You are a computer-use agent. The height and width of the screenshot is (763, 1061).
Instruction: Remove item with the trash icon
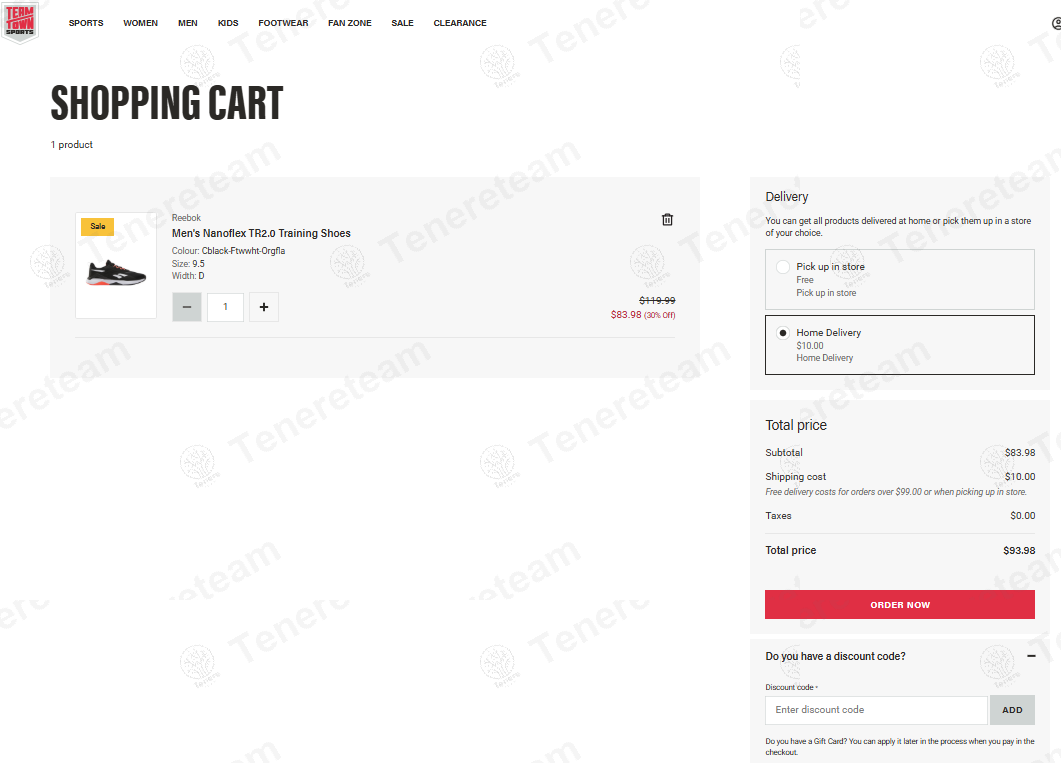[x=667, y=220]
